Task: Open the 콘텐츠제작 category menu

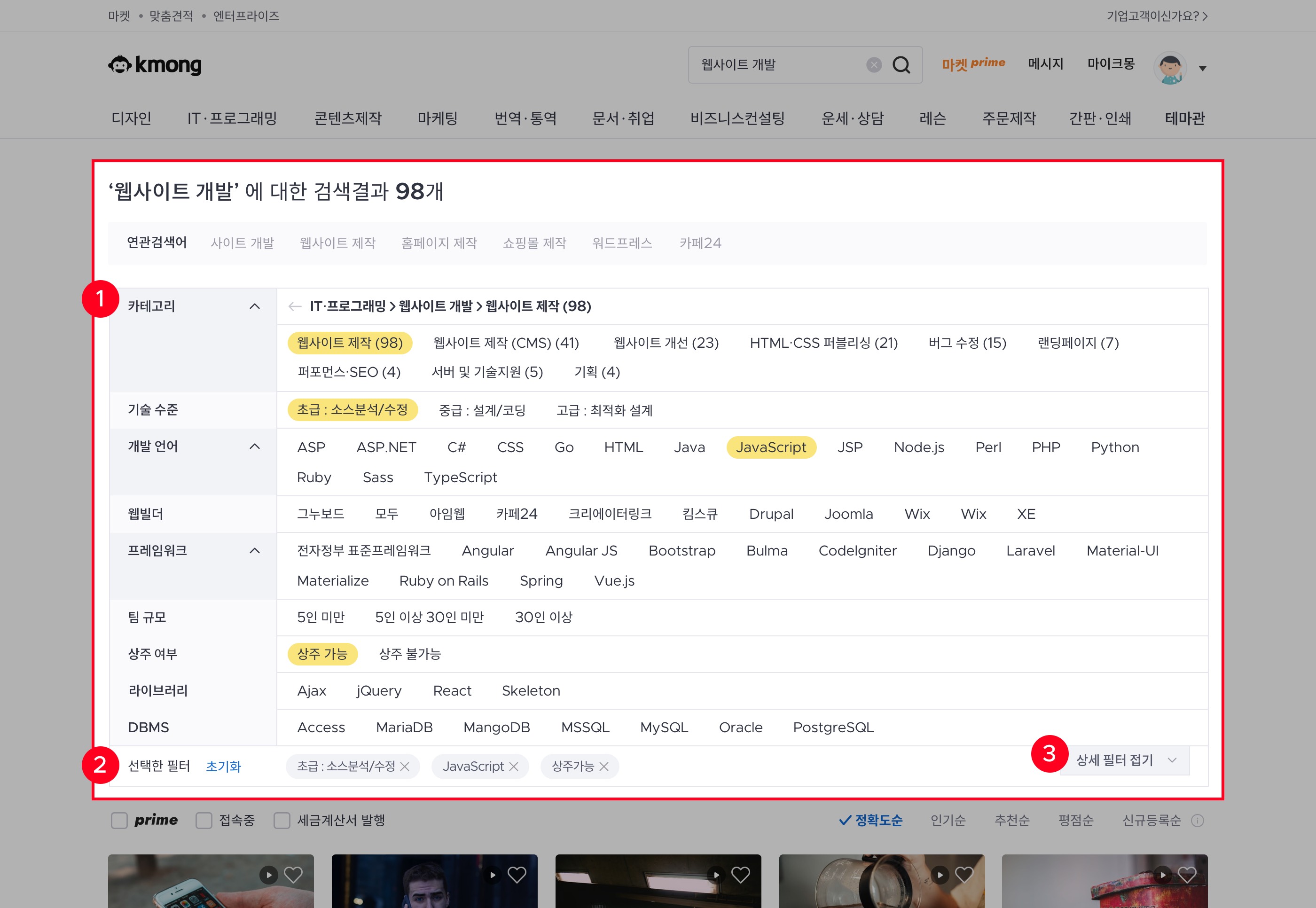Action: (x=348, y=118)
